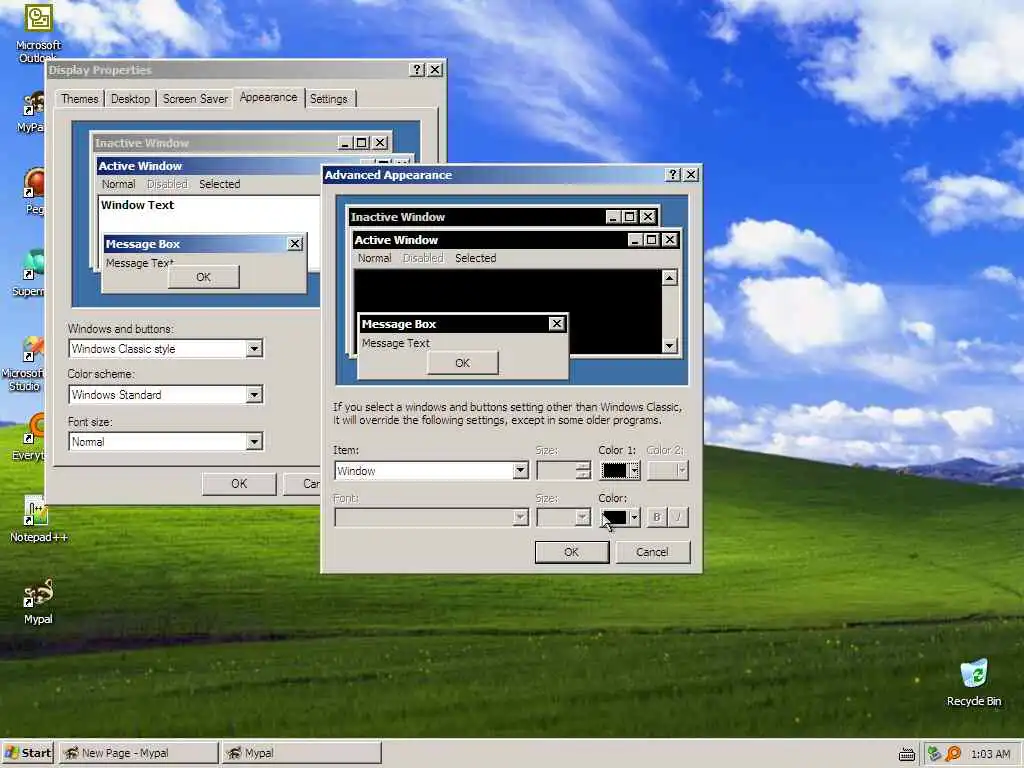1024x768 pixels.
Task: Switch to Themes tab in Display Properties
Action: coord(80,99)
